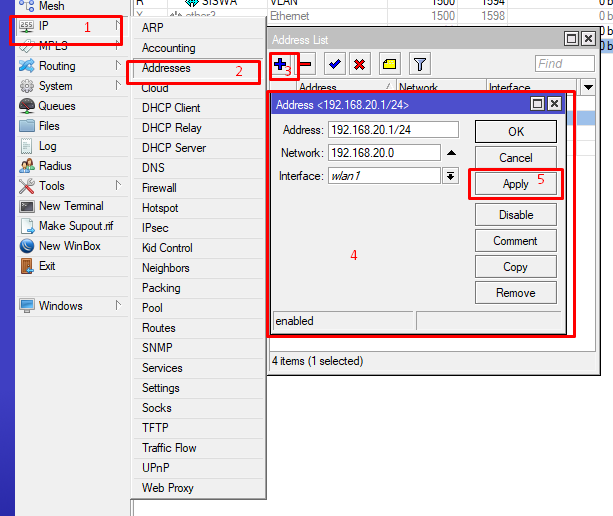Expand the Routing submenu
Viewport: 613px width, 516px height.
57,66
